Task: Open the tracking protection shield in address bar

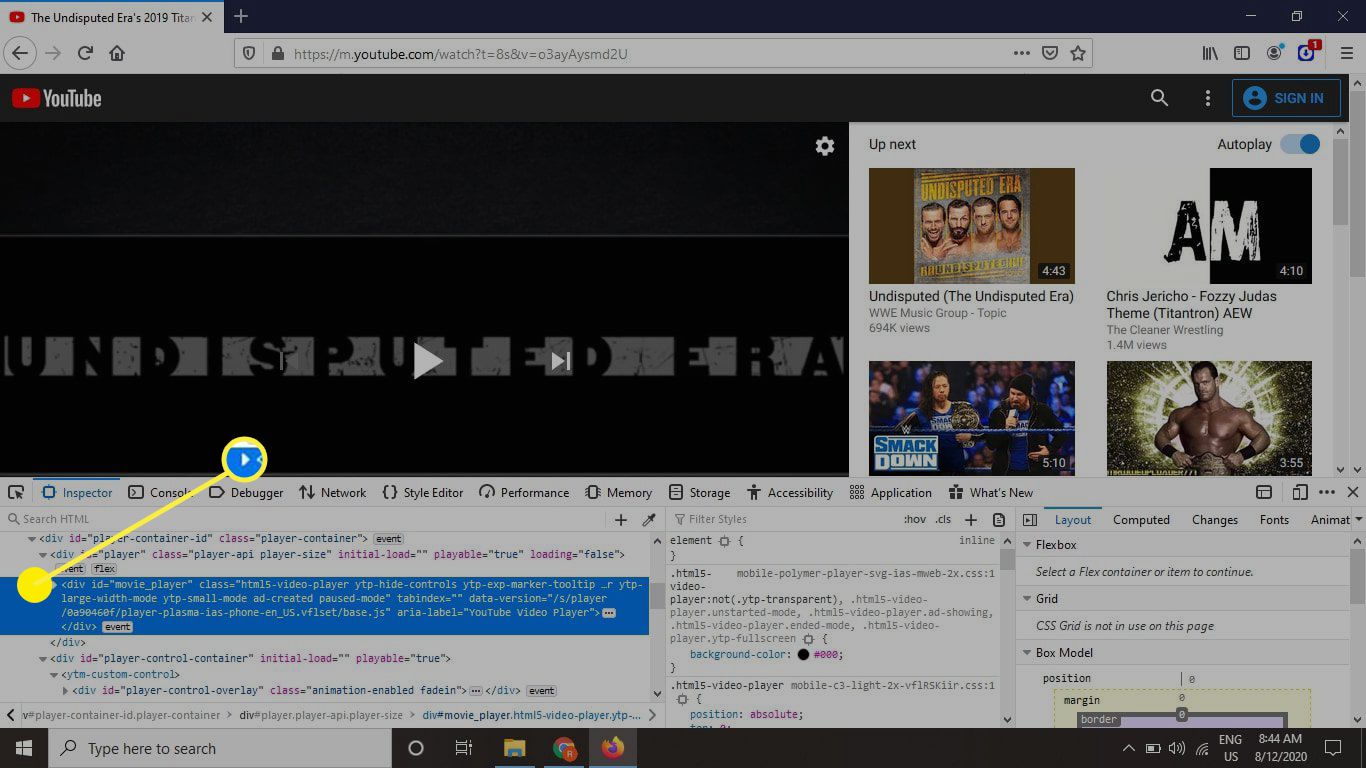Action: (x=250, y=54)
